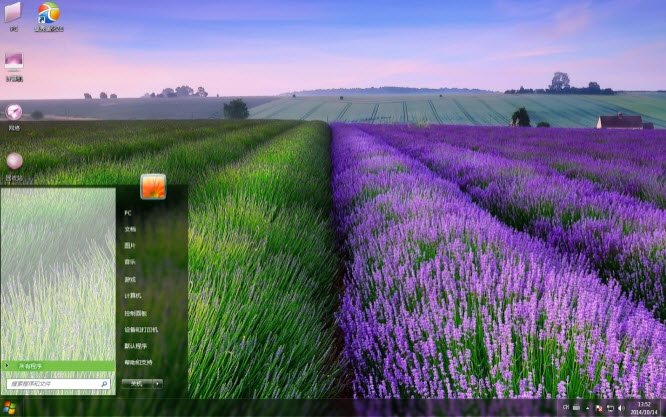Click the CH input language indicator
The width and height of the screenshot is (666, 417).
(564, 407)
